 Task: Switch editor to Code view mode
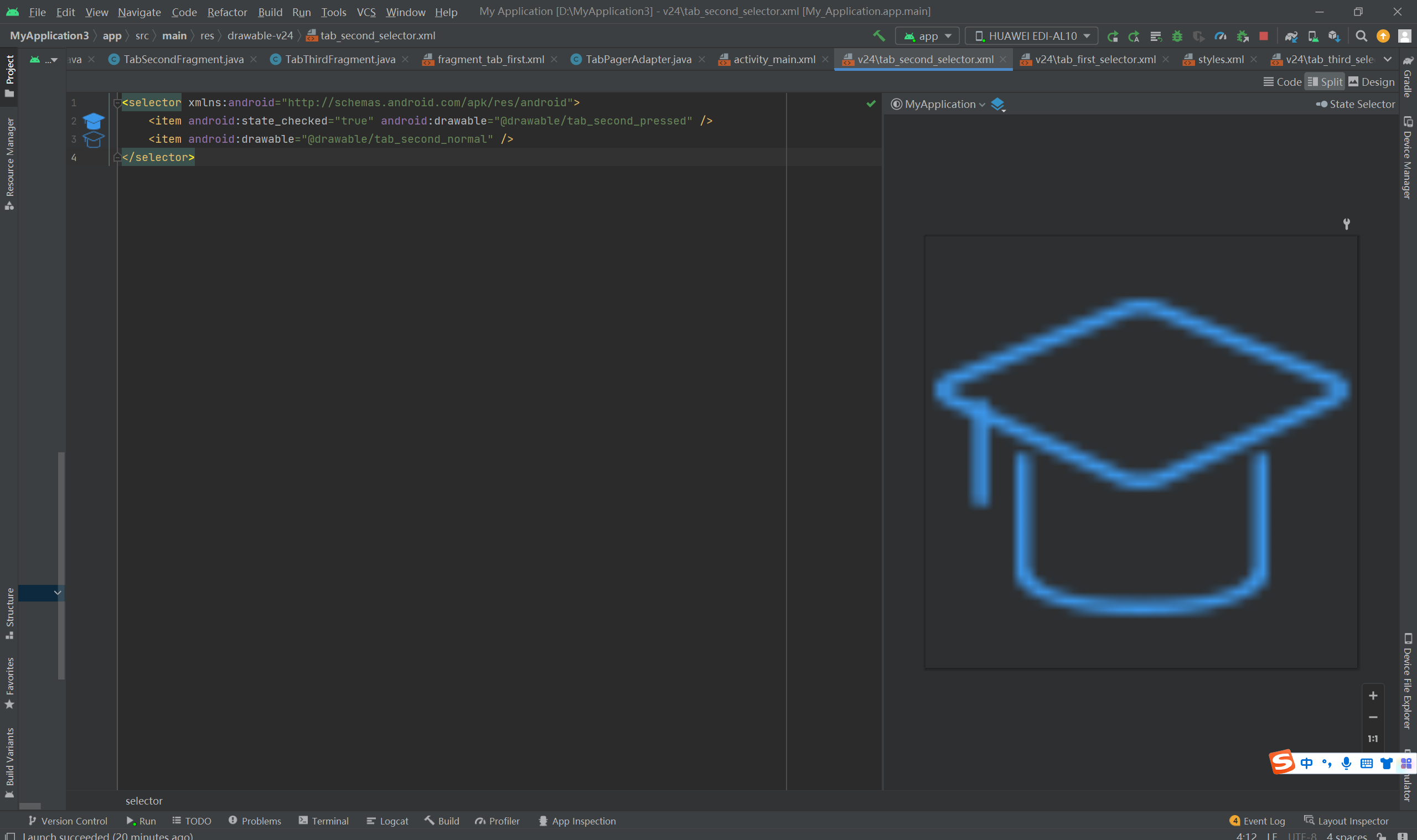(x=1282, y=82)
